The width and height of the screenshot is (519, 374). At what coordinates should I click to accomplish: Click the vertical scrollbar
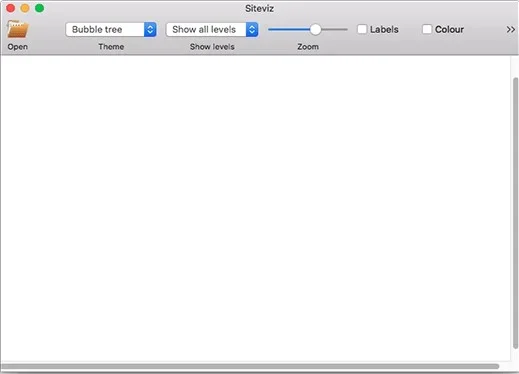click(x=515, y=213)
